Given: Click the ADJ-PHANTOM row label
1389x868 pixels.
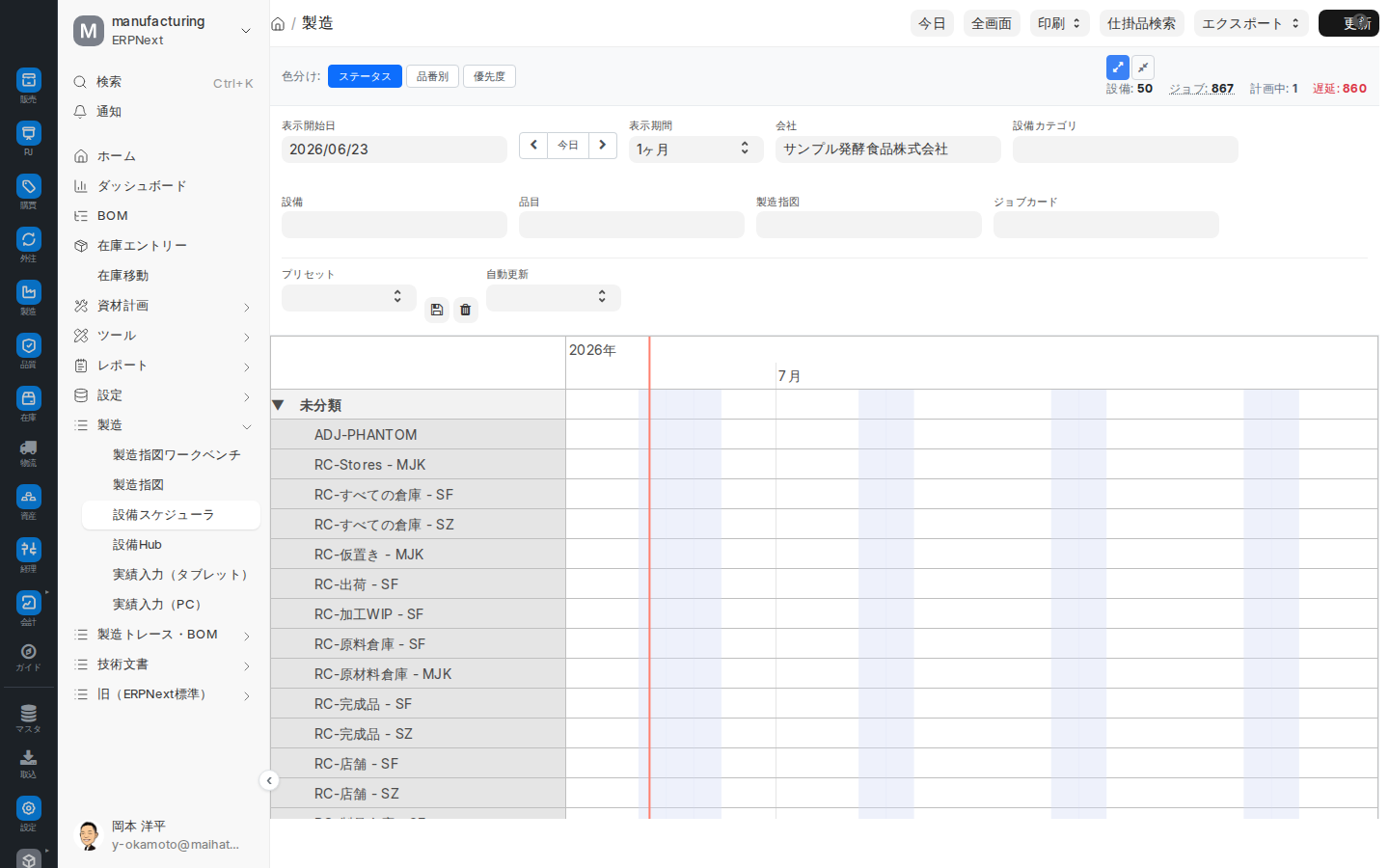Looking at the screenshot, I should pos(366,435).
